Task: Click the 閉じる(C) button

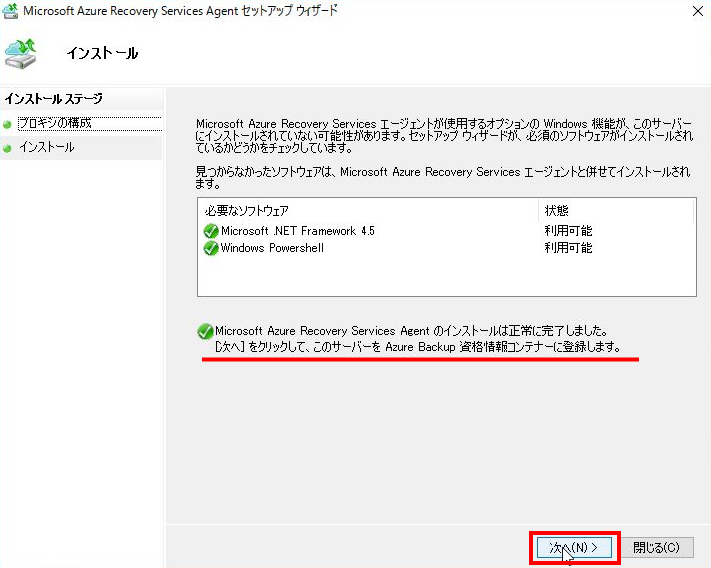Action: (x=657, y=548)
